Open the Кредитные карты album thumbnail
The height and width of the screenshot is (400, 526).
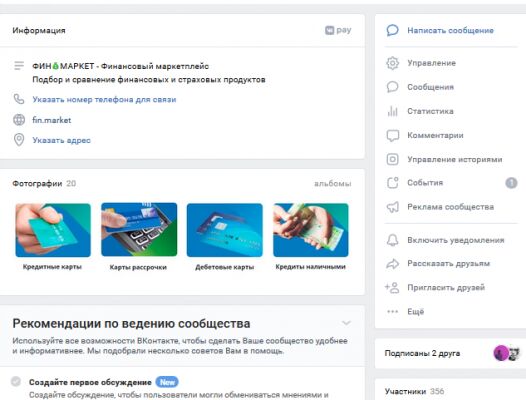[x=53, y=230]
